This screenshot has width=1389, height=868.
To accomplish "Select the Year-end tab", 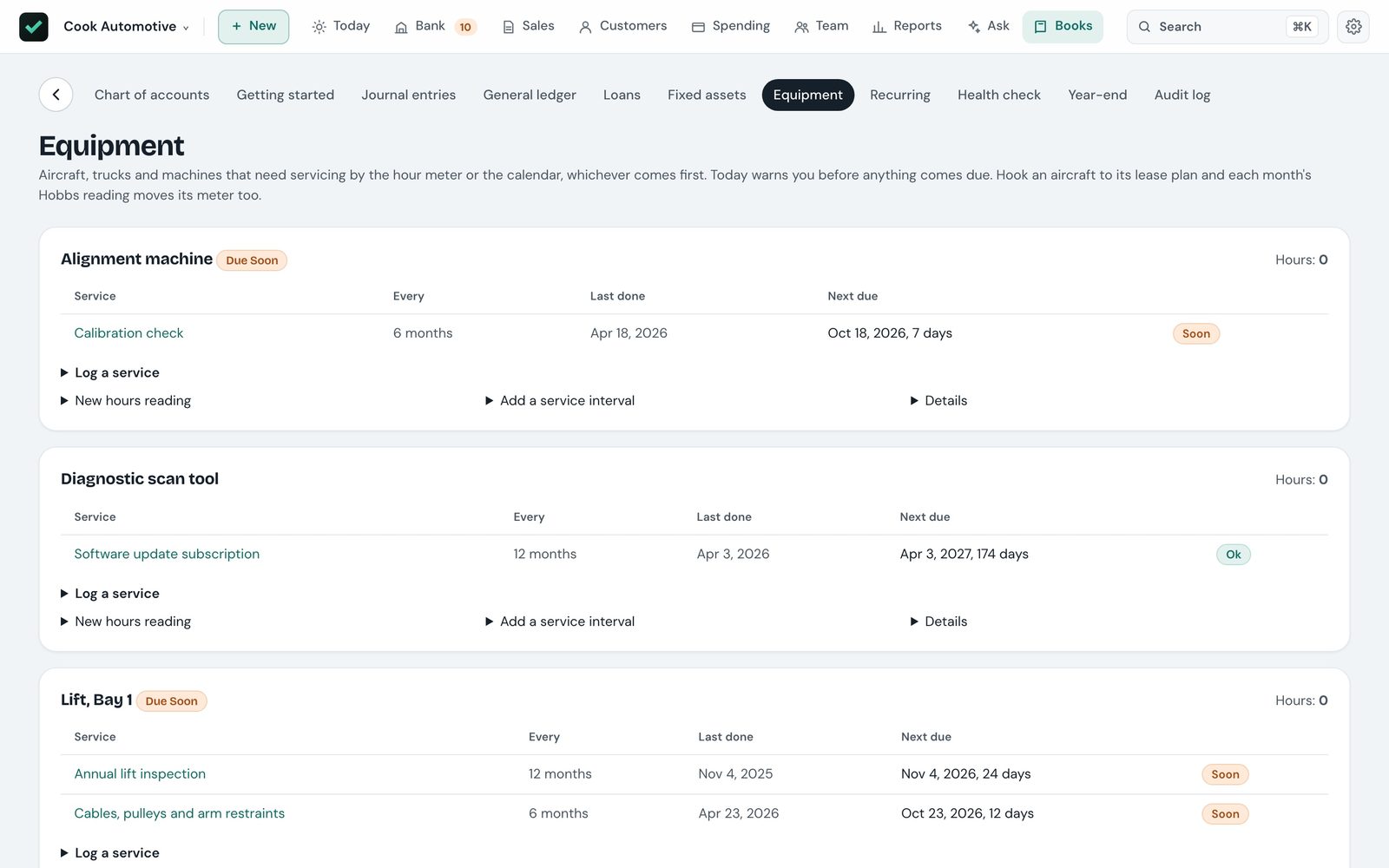I will pyautogui.click(x=1097, y=95).
